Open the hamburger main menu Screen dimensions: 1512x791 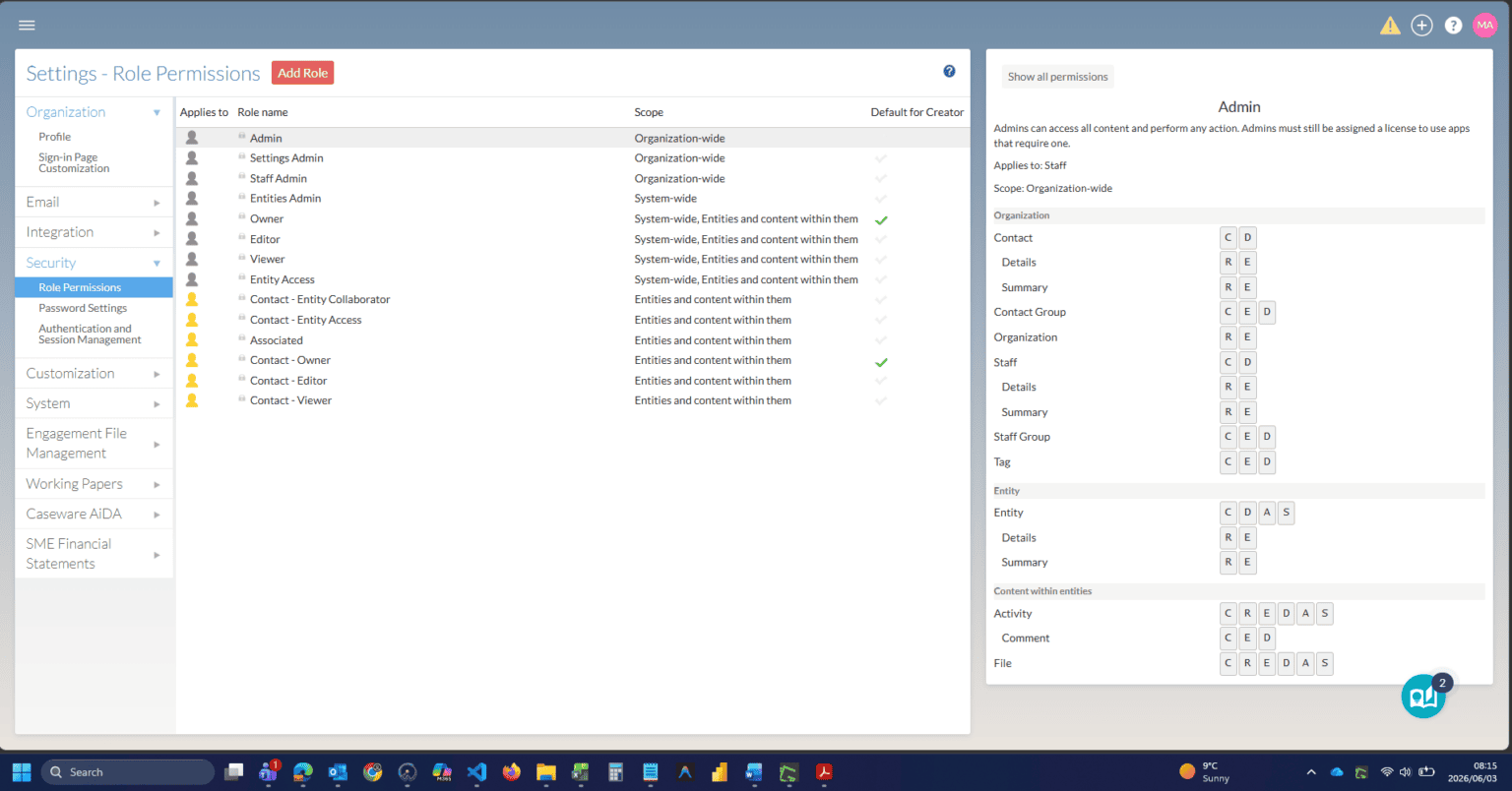pos(27,25)
